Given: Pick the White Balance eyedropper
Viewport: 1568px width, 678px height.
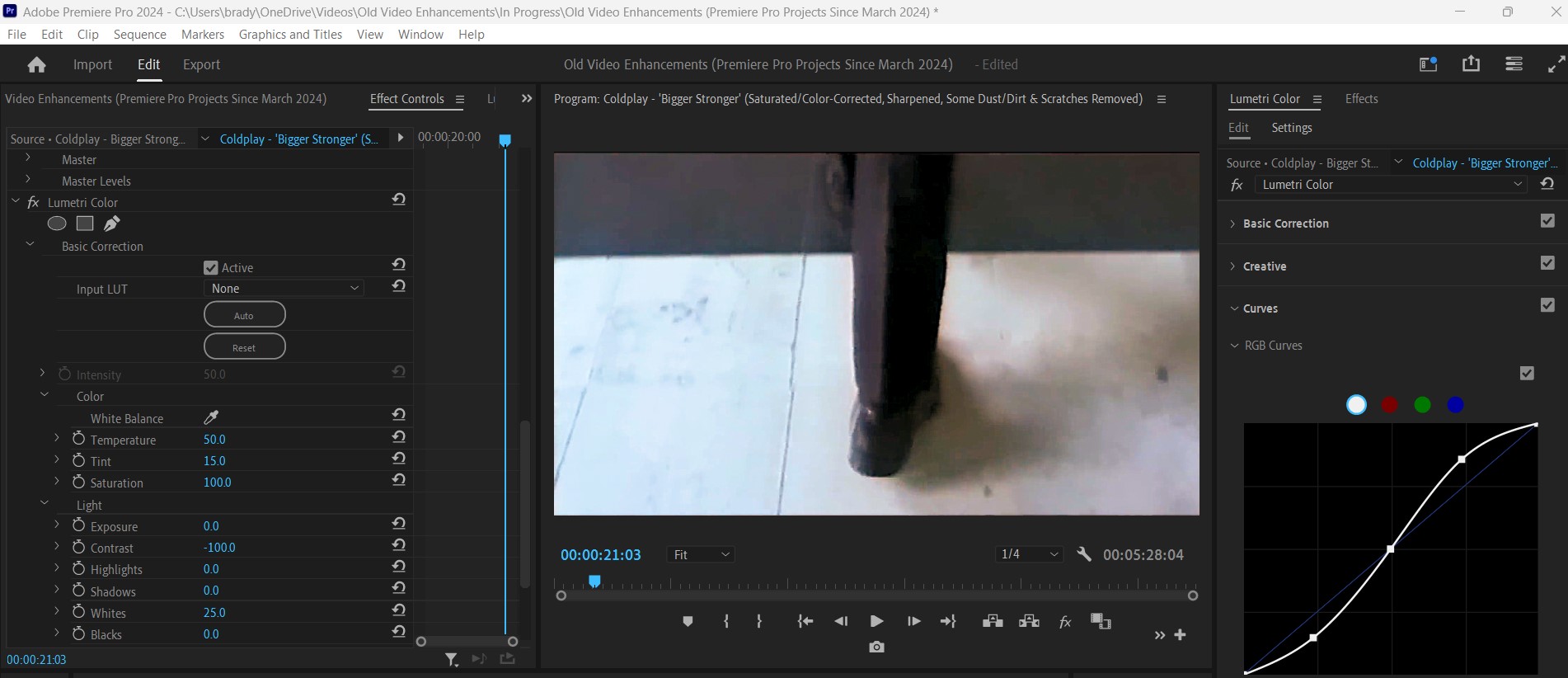Looking at the screenshot, I should click(x=211, y=418).
